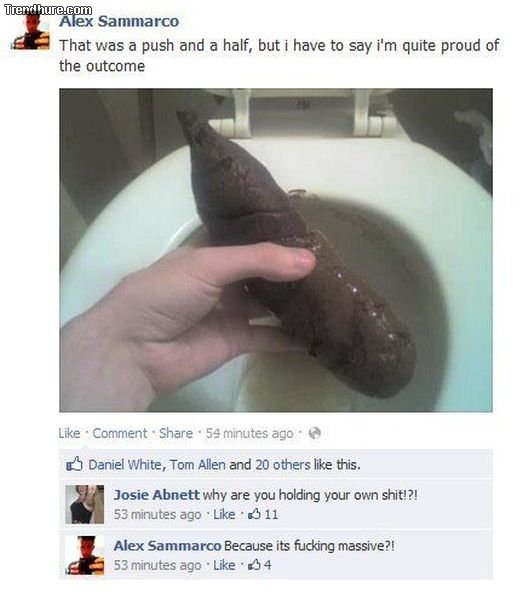Viewport: 523px width, 600px height.
Task: Open Josie Abnett's profile name link
Action: point(156,495)
